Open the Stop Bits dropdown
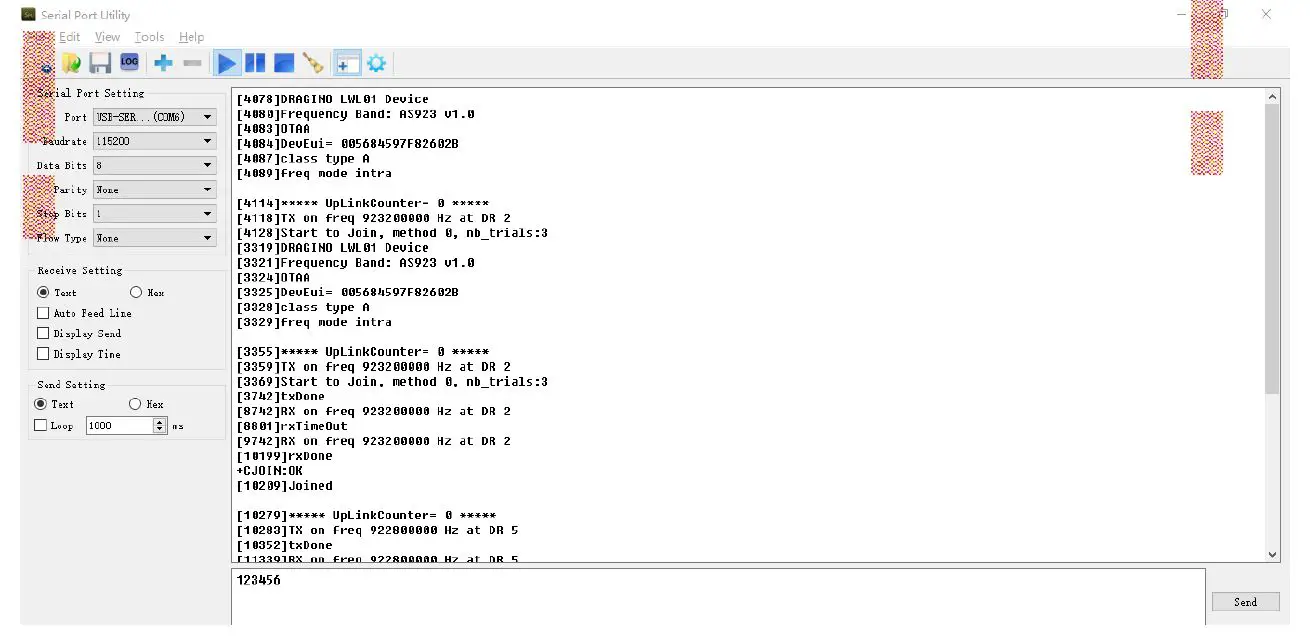1310x640 pixels. [155, 213]
